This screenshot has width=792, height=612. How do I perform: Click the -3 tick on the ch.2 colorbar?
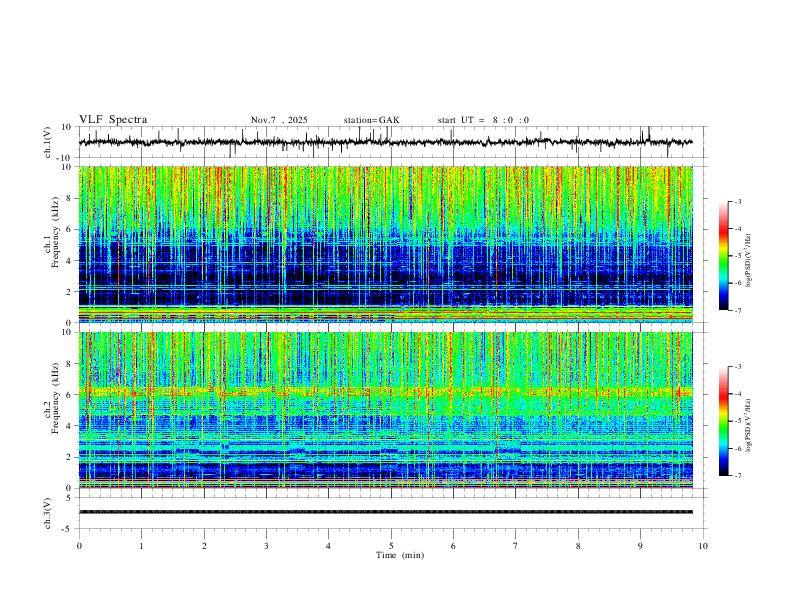738,367
